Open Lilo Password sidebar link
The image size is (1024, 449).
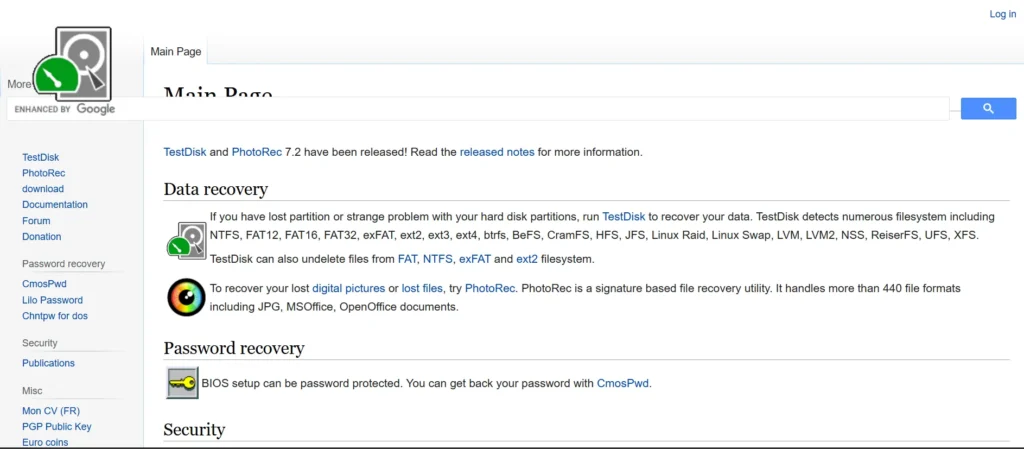pyautogui.click(x=52, y=300)
